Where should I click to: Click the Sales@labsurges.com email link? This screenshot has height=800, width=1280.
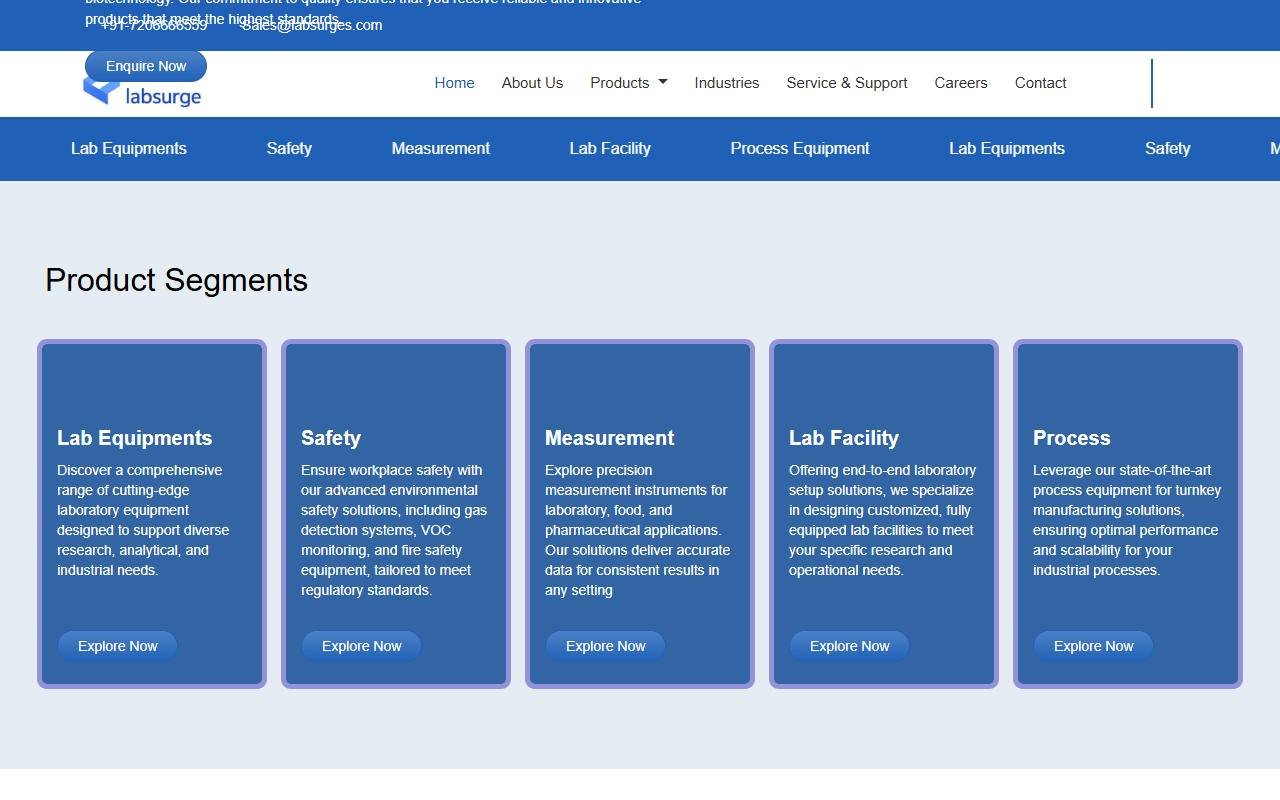click(x=312, y=25)
